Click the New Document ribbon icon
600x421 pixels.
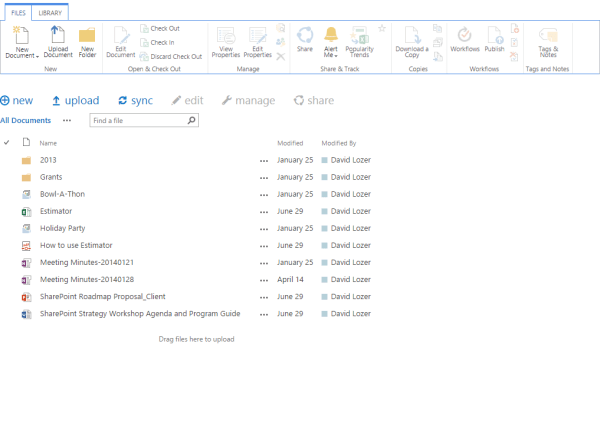tap(21, 35)
